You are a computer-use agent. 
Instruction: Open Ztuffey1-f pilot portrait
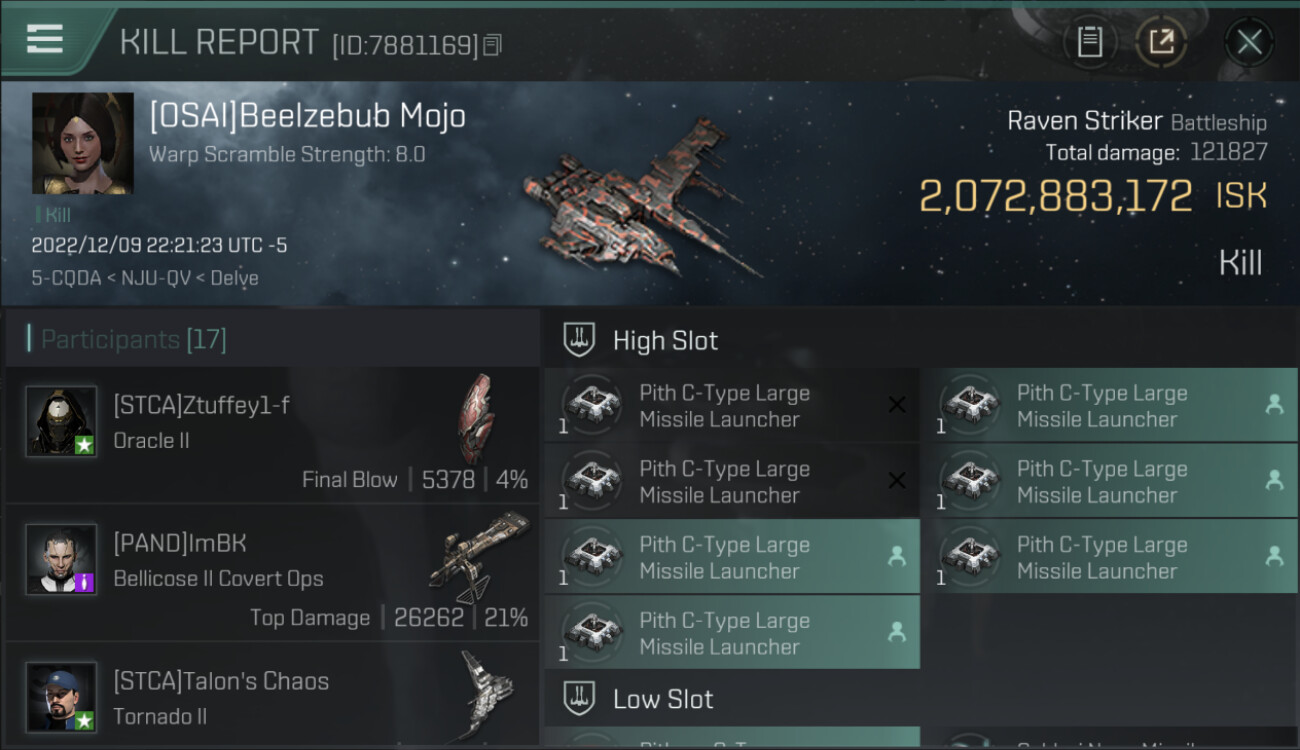pyautogui.click(x=61, y=421)
